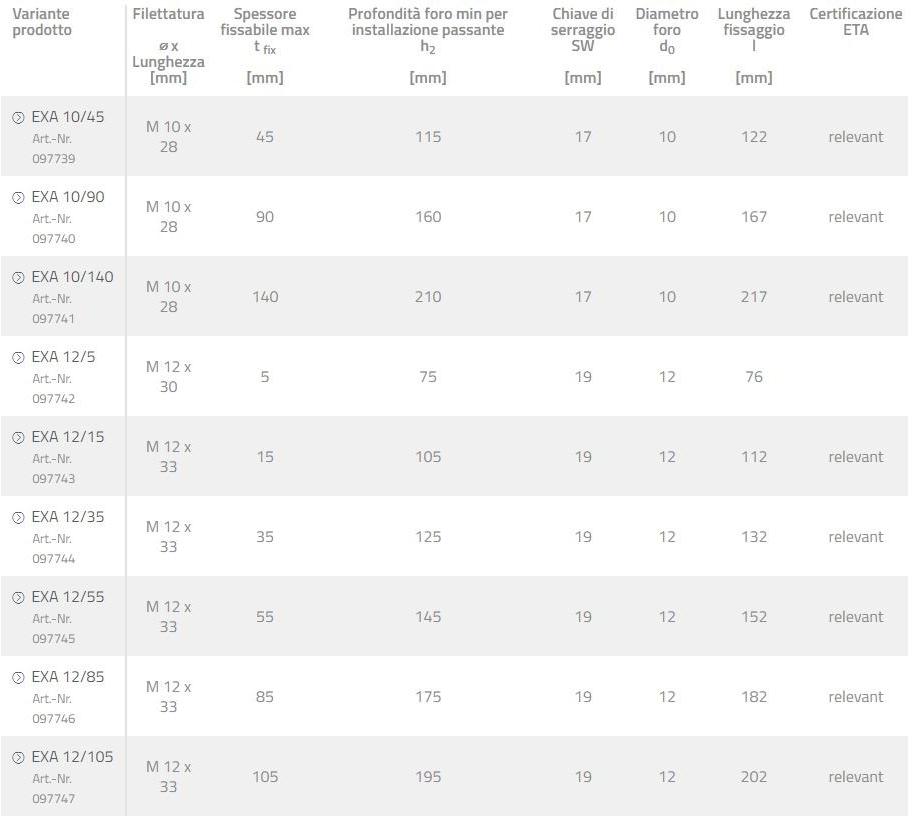Open the EXA 10/140 product name link
This screenshot has height=817, width=913.
click(72, 277)
